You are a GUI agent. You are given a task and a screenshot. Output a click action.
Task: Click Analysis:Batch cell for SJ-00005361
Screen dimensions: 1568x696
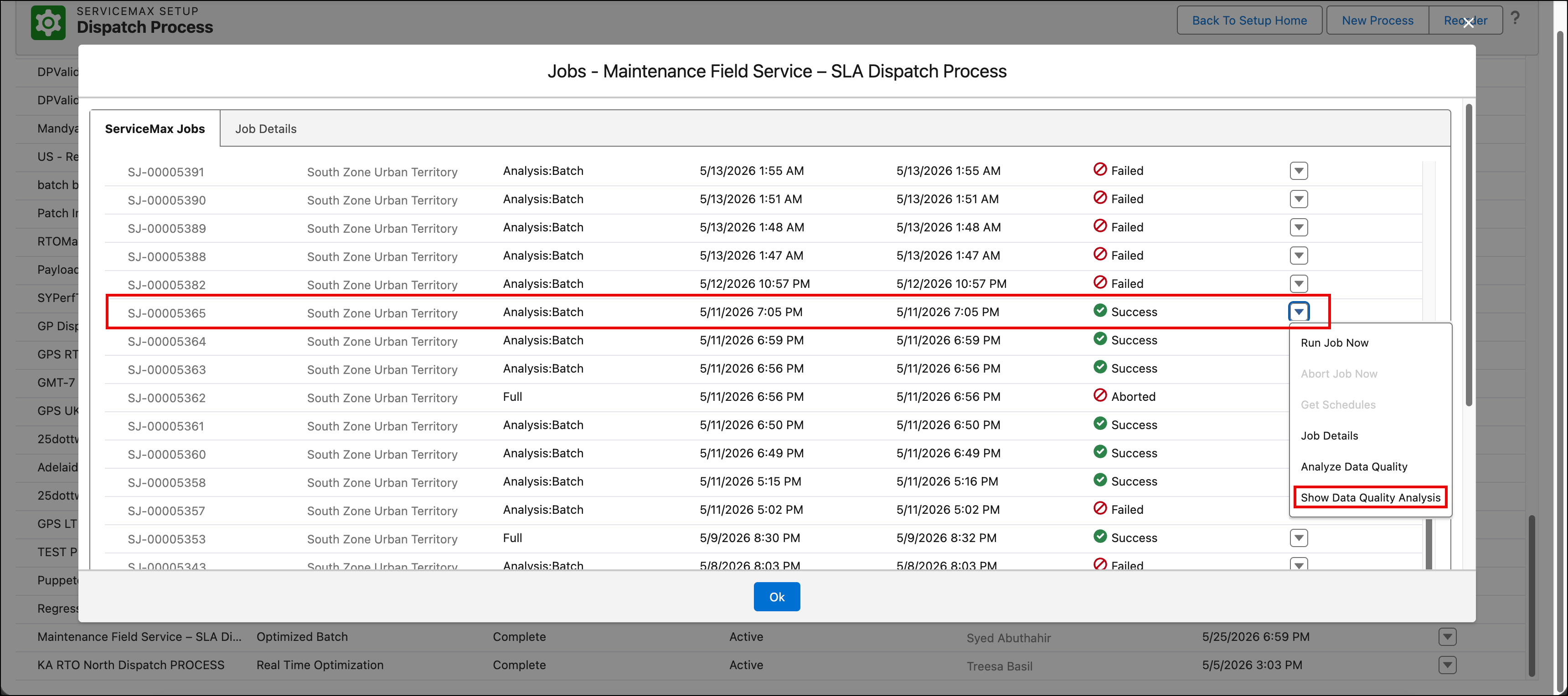[x=543, y=425]
